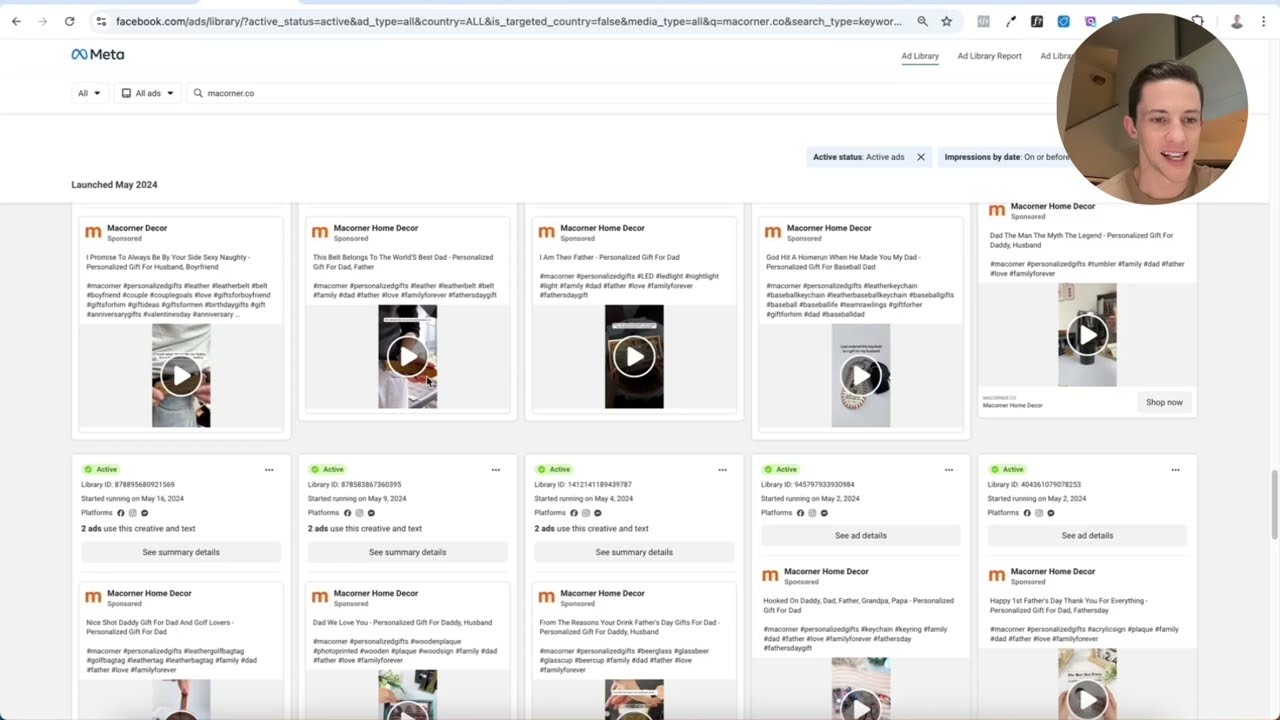Click Macorner Decor advertiser name on naughty ad

click(x=137, y=228)
